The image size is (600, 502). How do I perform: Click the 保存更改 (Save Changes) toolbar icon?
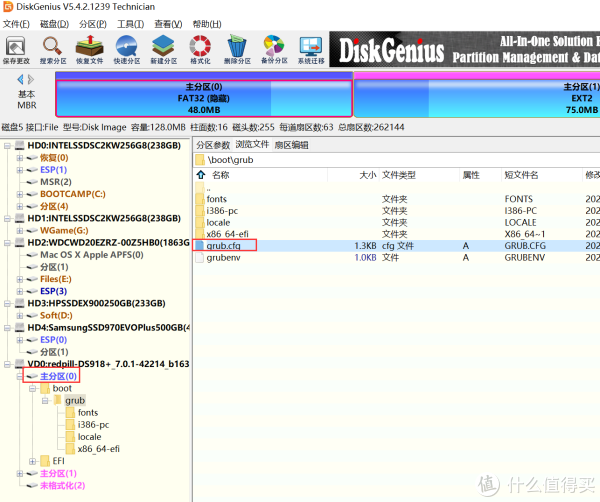pos(16,48)
